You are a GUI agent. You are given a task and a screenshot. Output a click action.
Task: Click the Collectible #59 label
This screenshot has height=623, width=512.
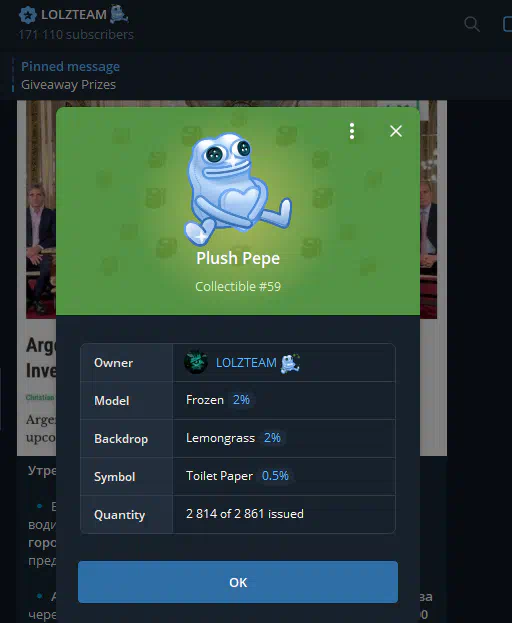click(238, 286)
